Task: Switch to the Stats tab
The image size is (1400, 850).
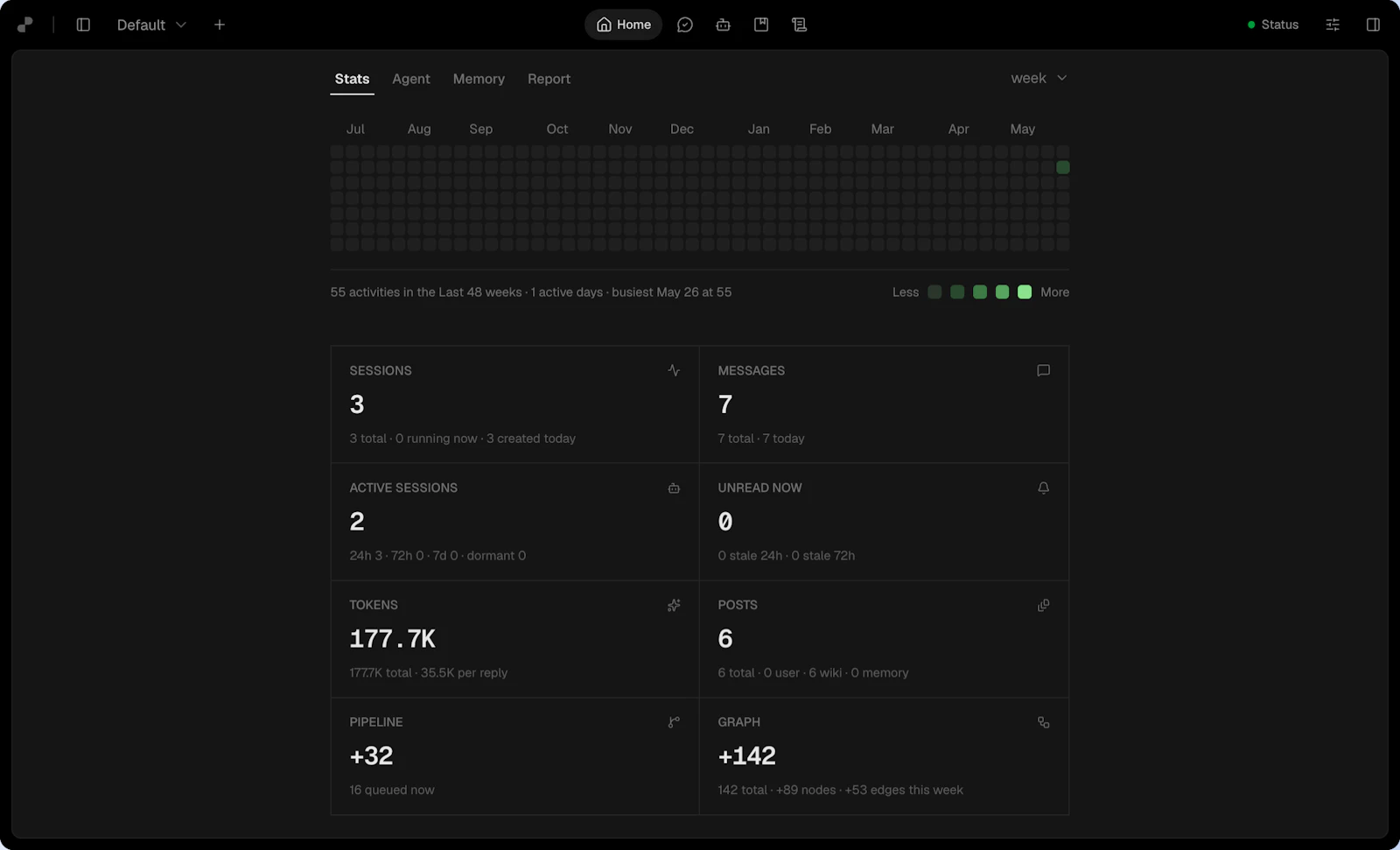Action: click(352, 79)
